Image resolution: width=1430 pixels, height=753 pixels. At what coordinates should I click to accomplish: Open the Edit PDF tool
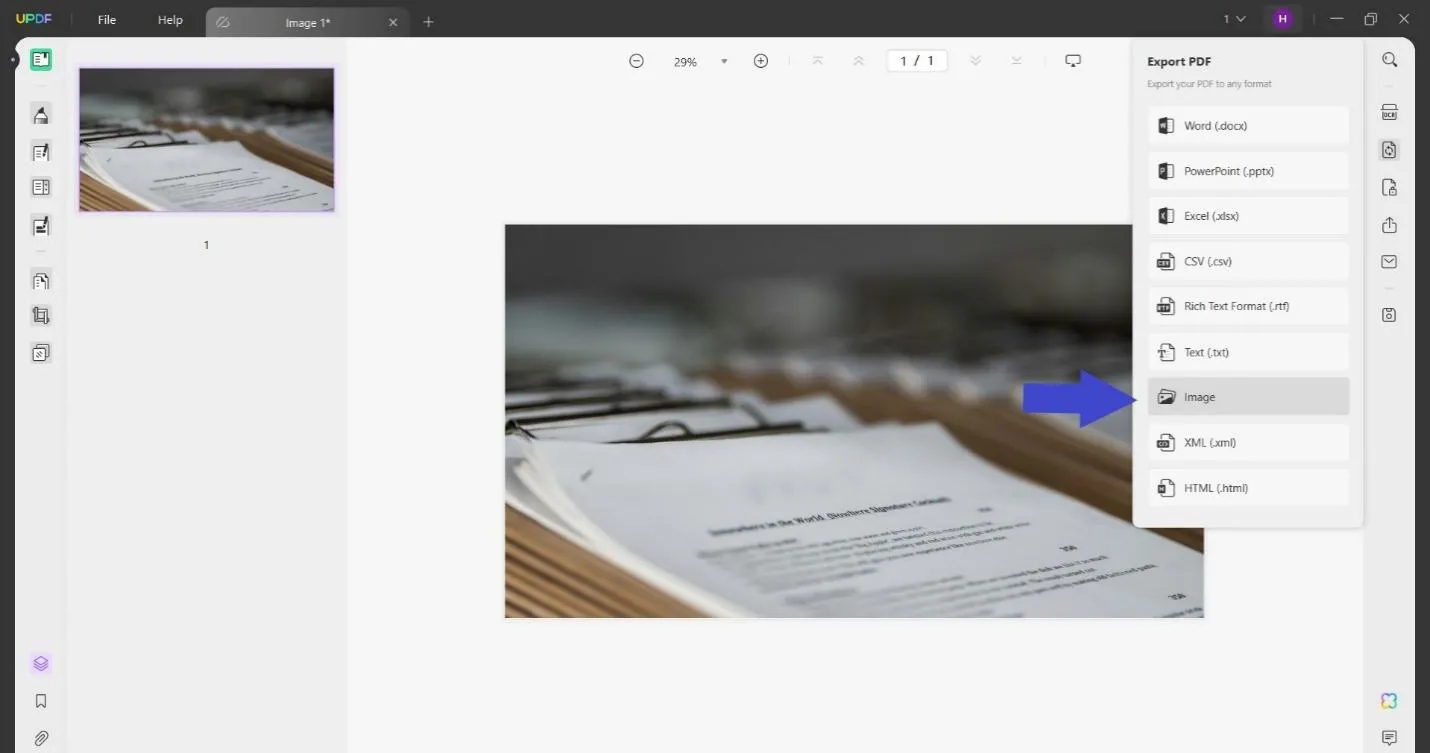click(x=41, y=152)
